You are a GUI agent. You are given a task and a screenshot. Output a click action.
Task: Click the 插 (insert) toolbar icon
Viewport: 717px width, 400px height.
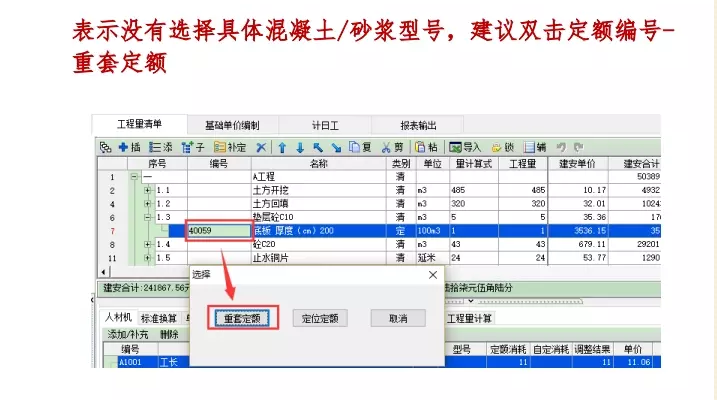tap(129, 147)
